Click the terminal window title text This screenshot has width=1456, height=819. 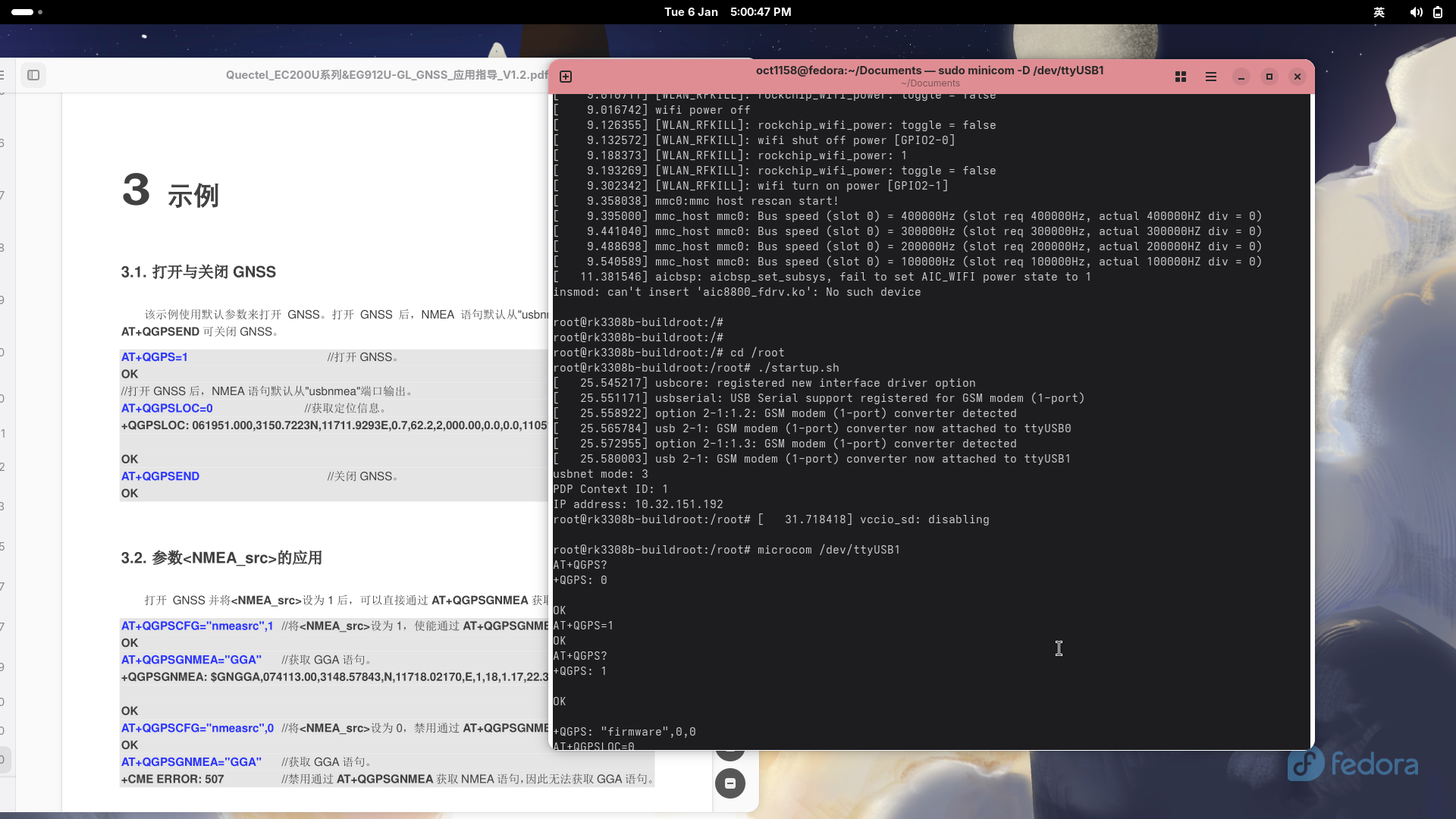[930, 71]
